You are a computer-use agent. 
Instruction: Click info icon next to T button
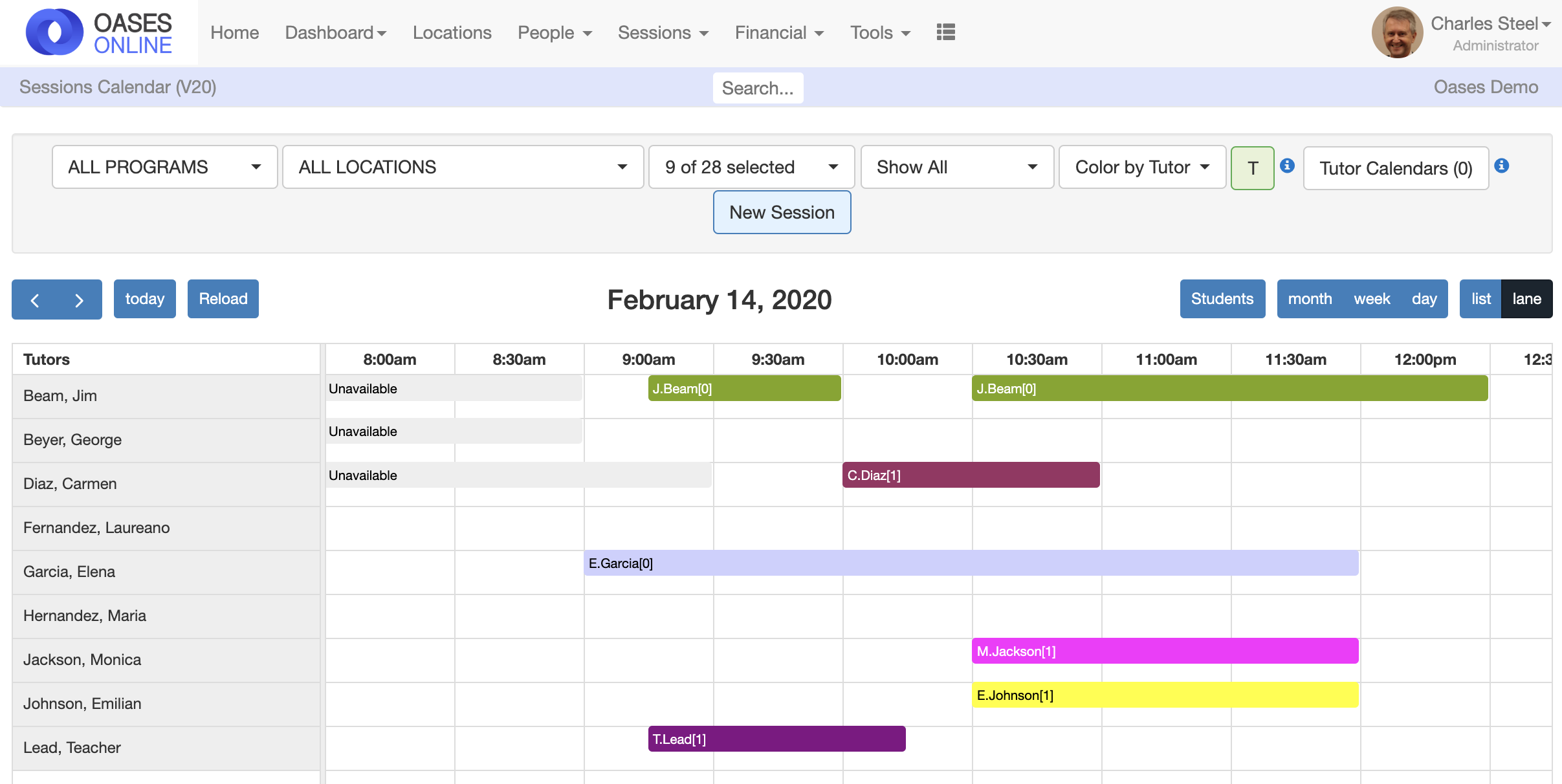1287,166
